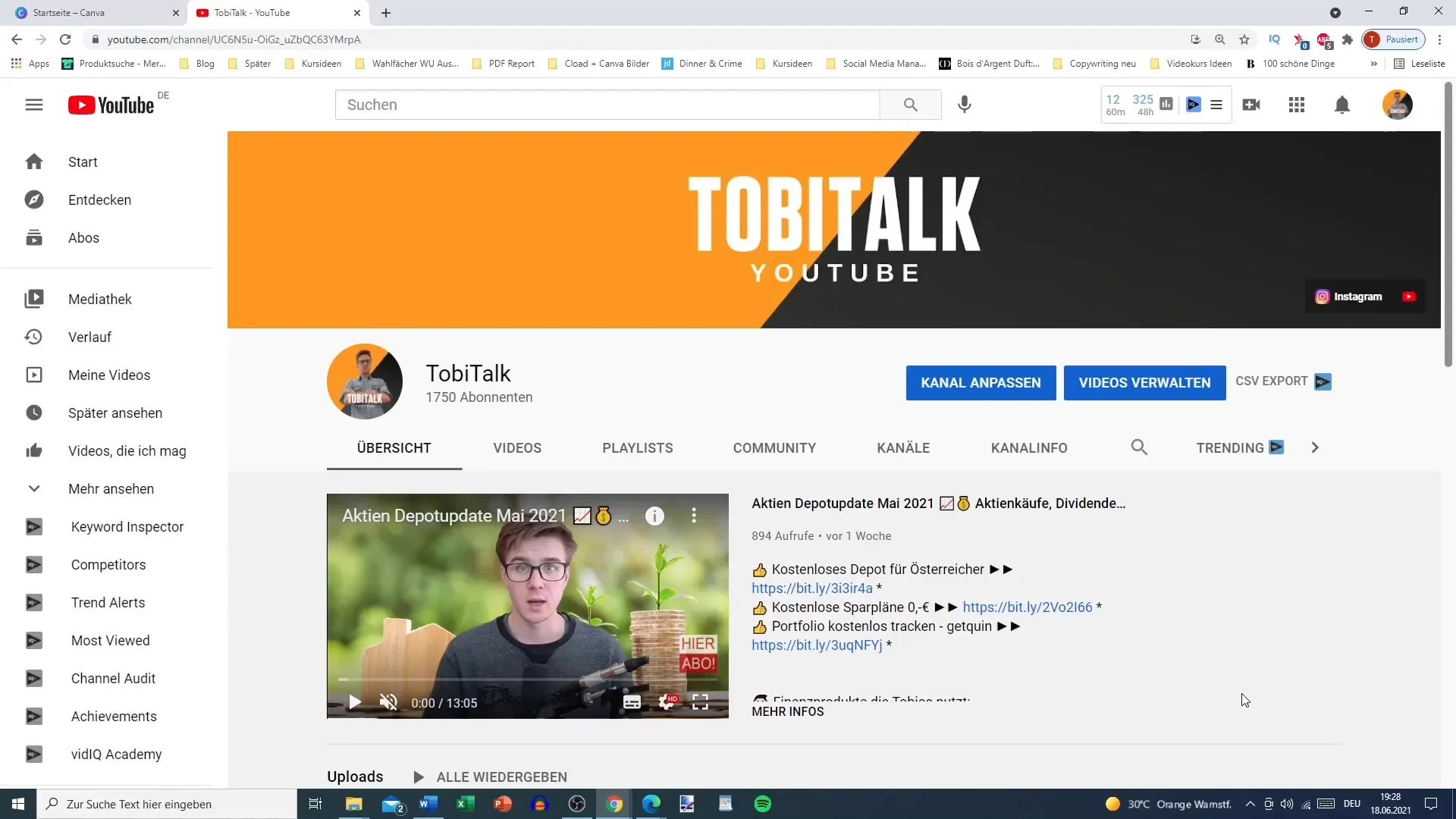This screenshot has height=819, width=1456.
Task: Select the Trend Alerts tool
Action: (107, 602)
